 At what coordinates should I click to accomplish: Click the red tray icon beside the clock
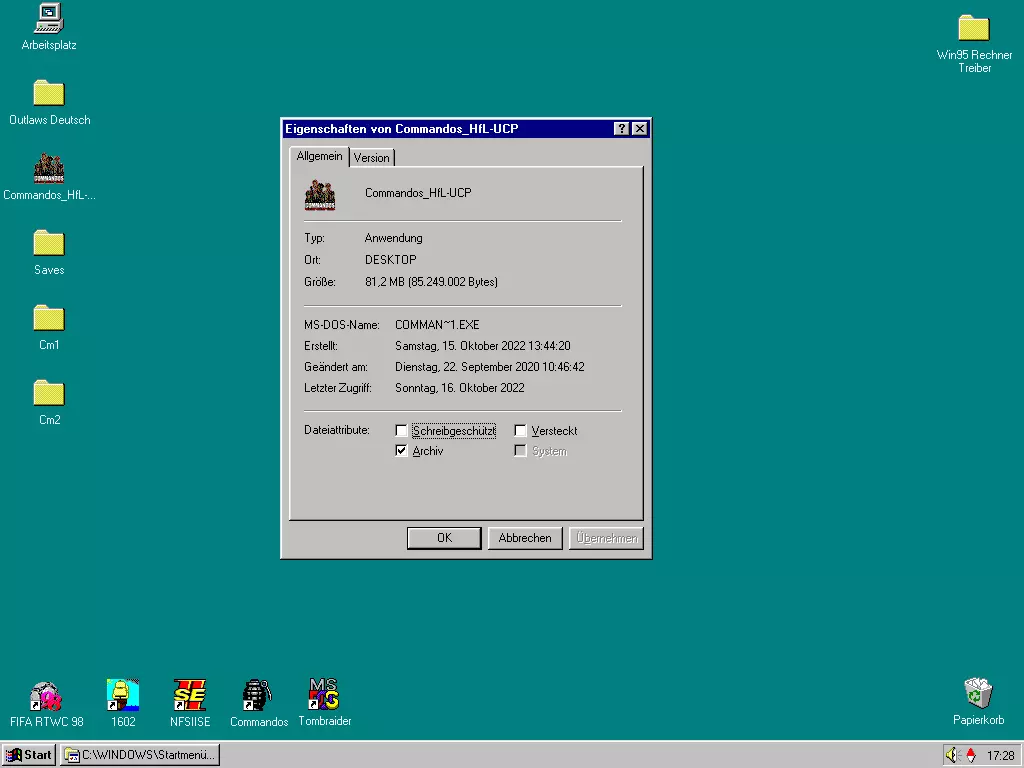[971, 755]
